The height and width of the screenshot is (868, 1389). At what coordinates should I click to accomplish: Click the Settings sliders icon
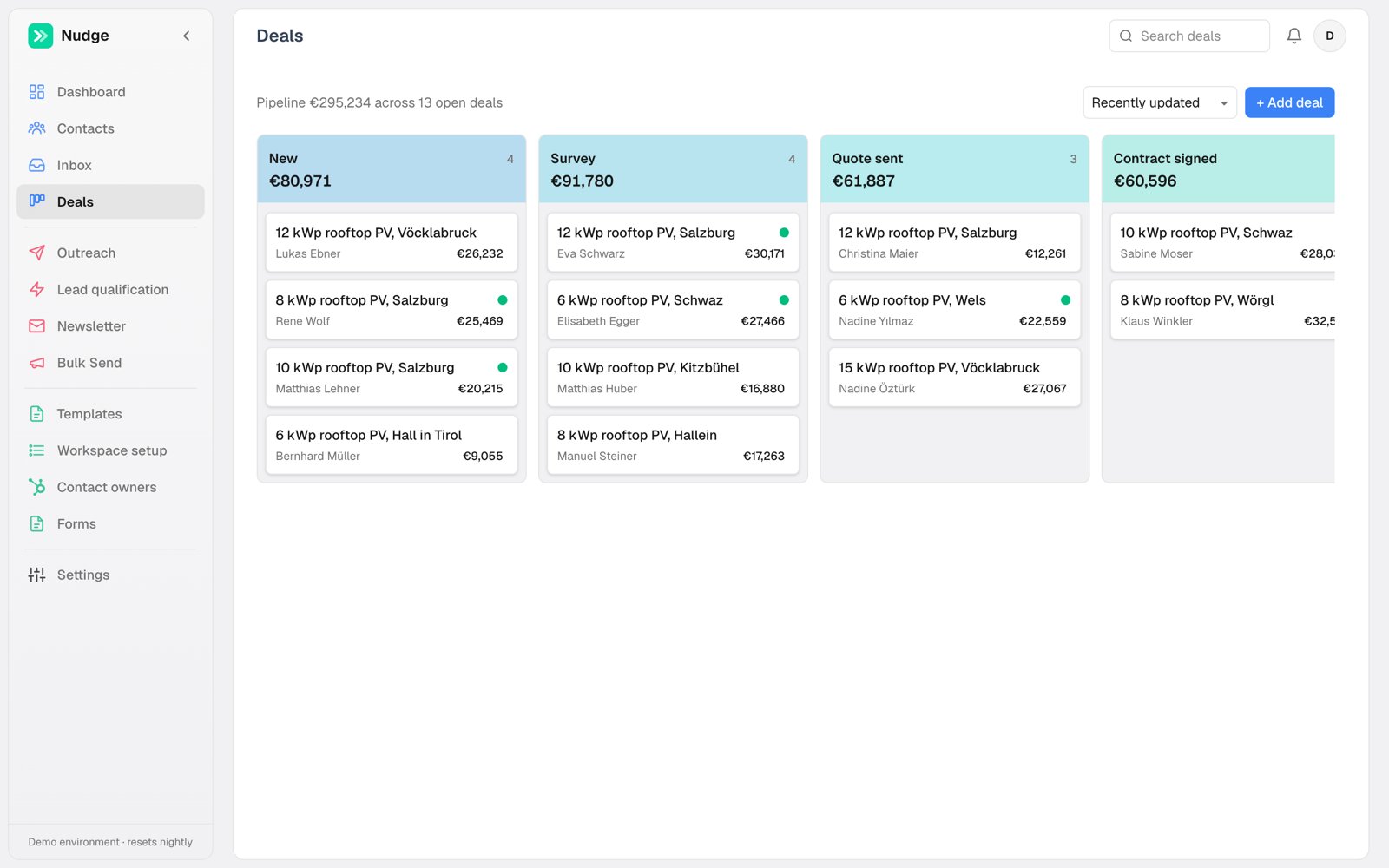pyautogui.click(x=36, y=575)
